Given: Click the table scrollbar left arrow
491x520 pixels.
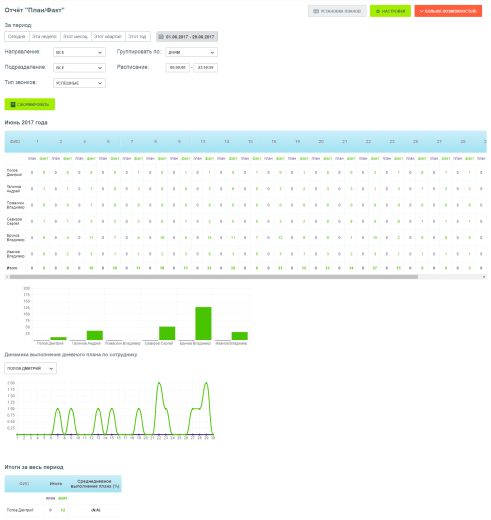Looking at the screenshot, I should [x=7, y=277].
